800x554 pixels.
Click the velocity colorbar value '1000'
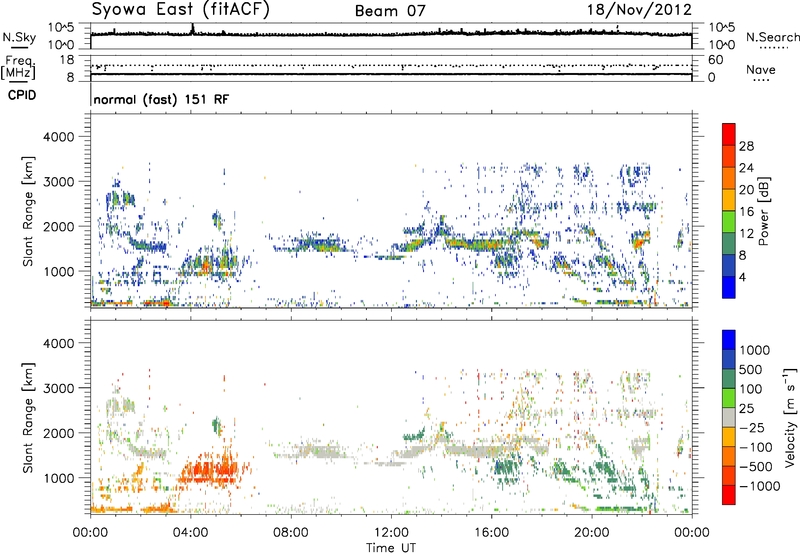tap(755, 350)
